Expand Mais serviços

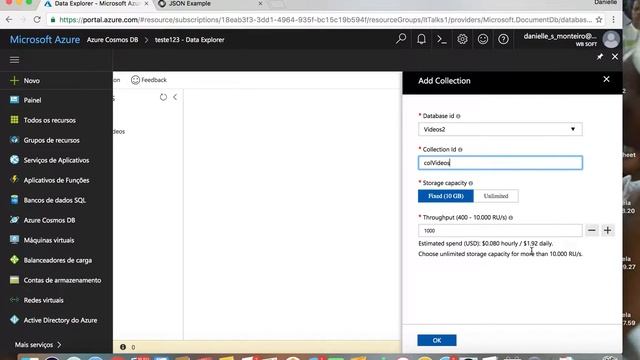[38, 345]
